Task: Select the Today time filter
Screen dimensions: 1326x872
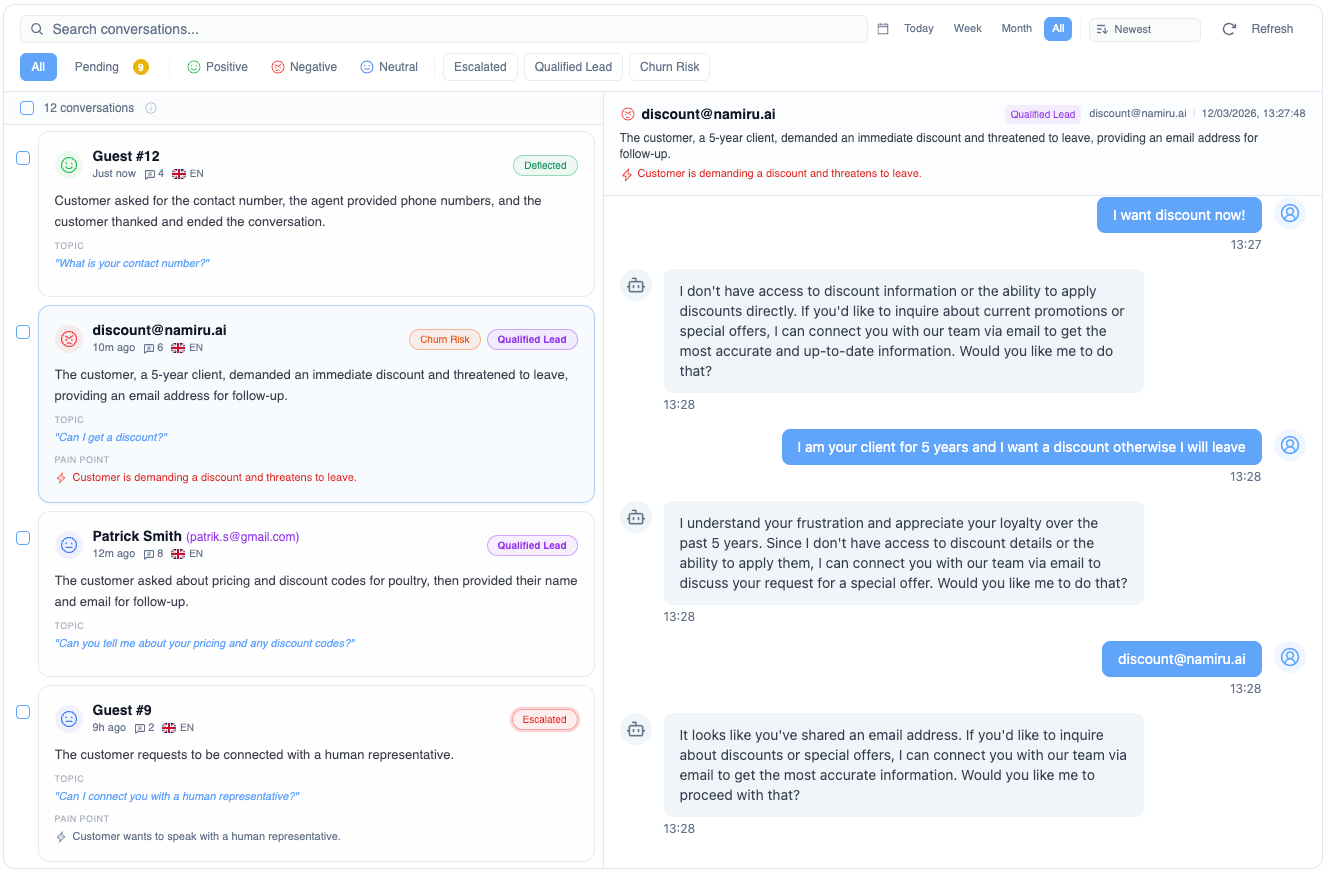Action: (x=919, y=28)
